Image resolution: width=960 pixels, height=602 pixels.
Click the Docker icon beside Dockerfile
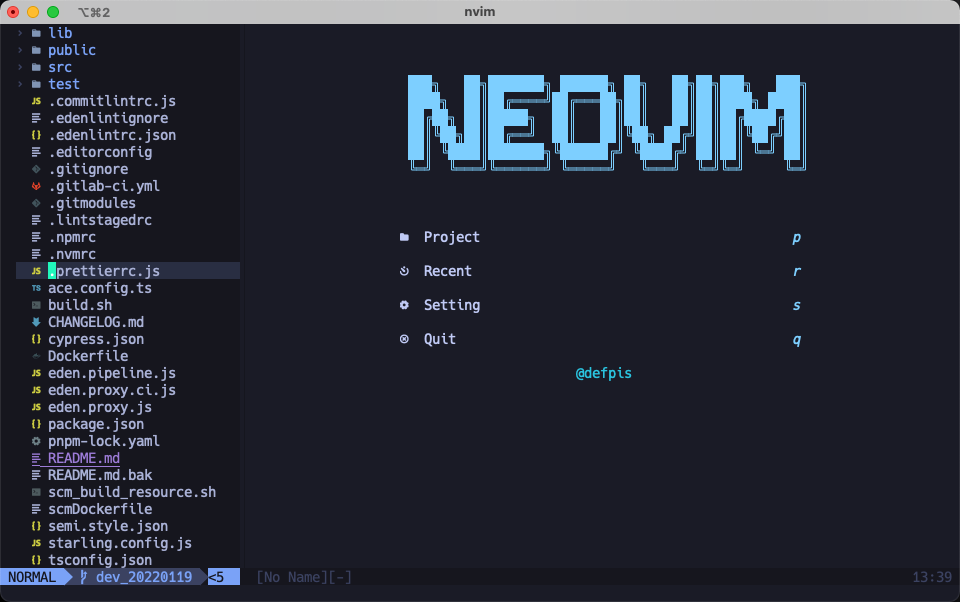[x=36, y=356]
